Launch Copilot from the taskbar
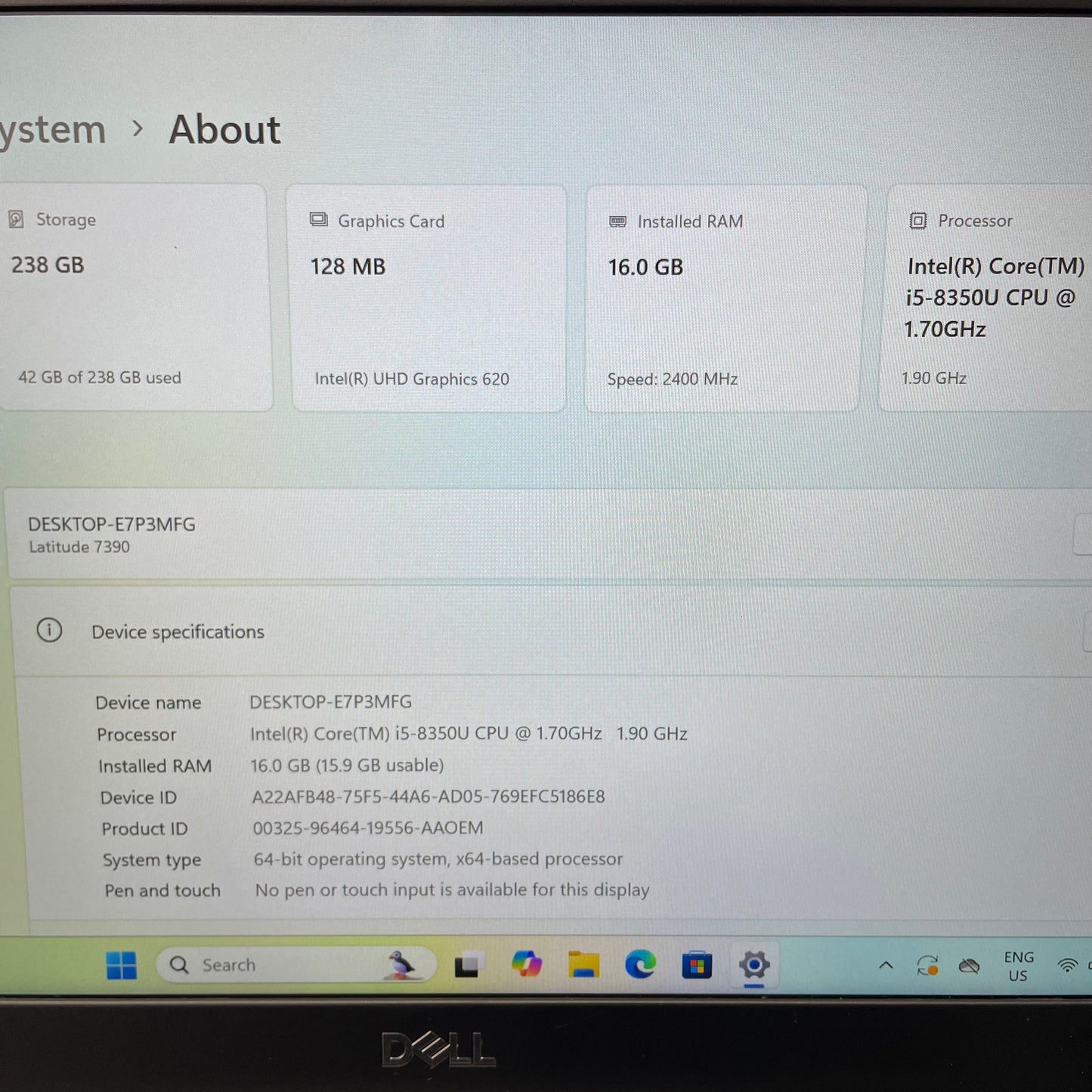 click(x=527, y=964)
